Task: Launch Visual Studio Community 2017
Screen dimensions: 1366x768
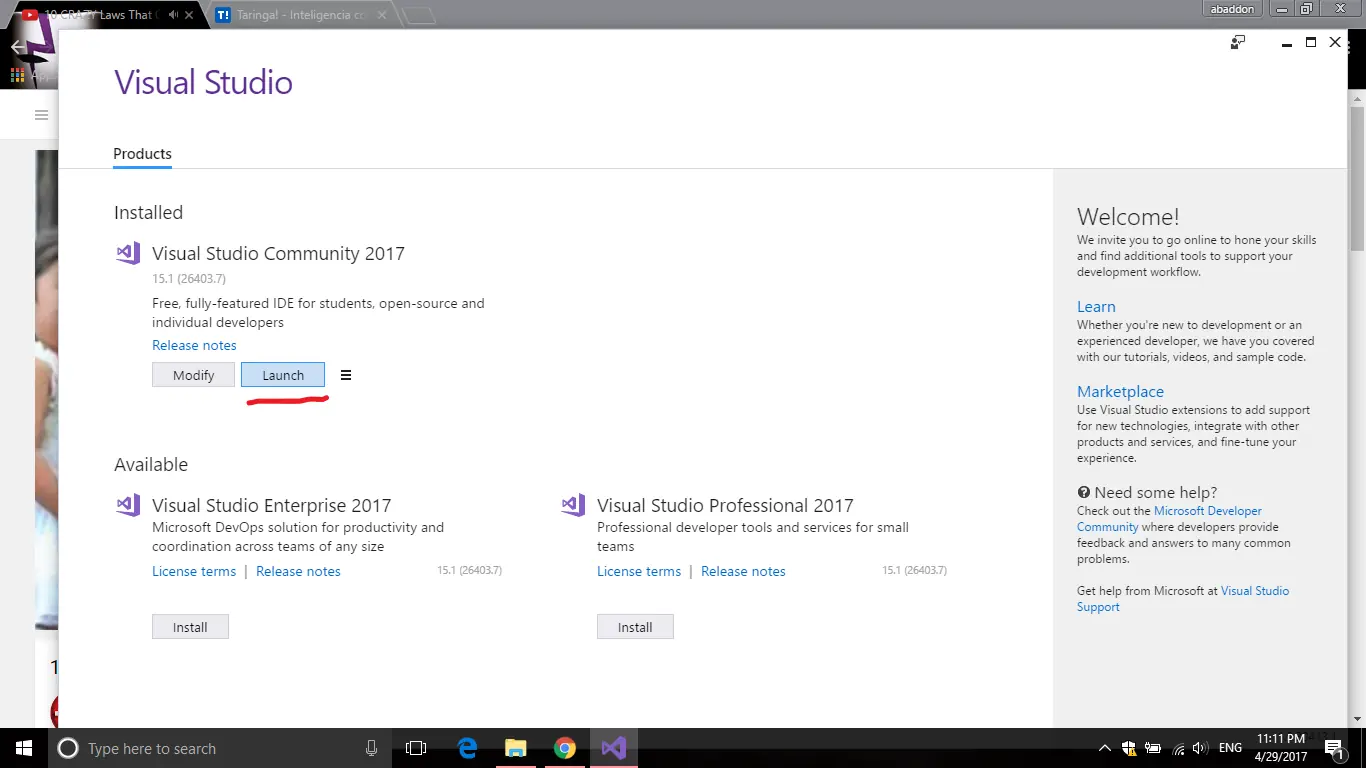Action: 283,375
